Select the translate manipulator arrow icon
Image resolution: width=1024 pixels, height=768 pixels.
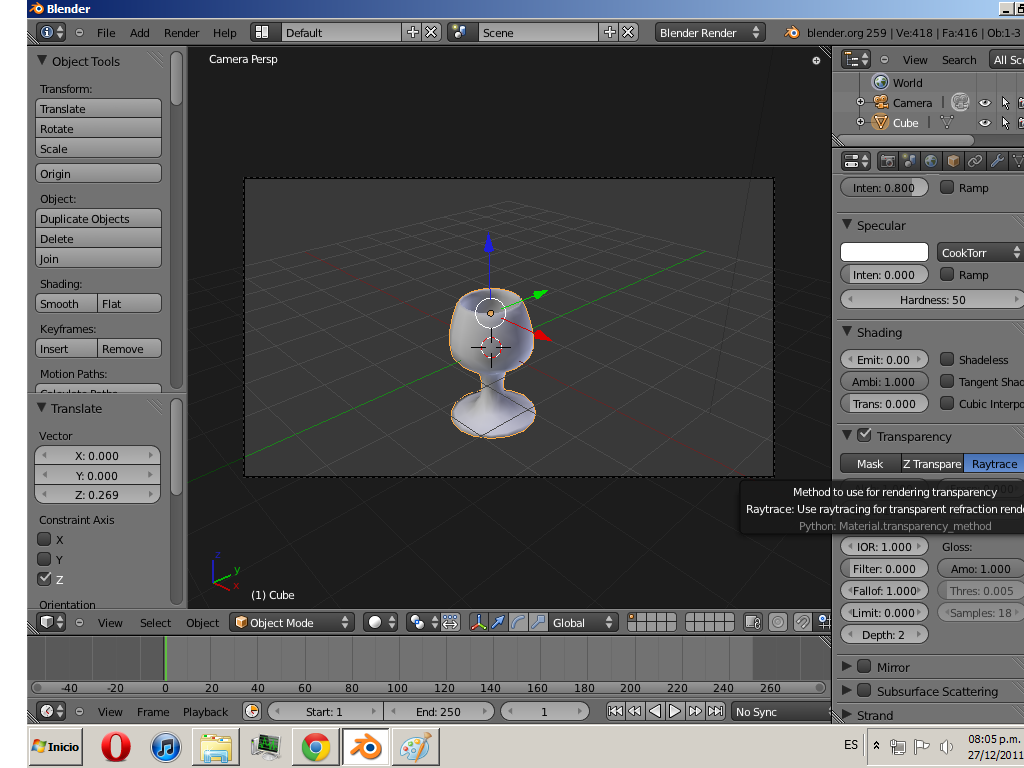(498, 622)
